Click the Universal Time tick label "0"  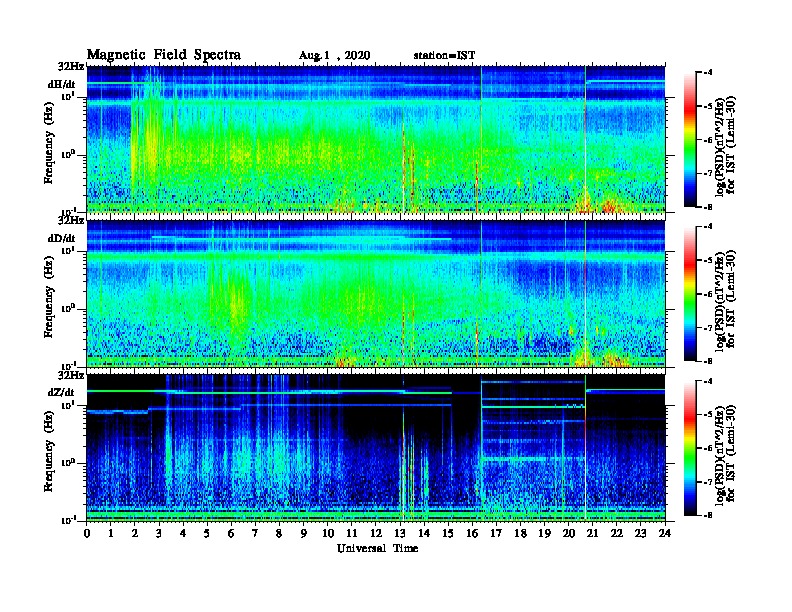(87, 534)
